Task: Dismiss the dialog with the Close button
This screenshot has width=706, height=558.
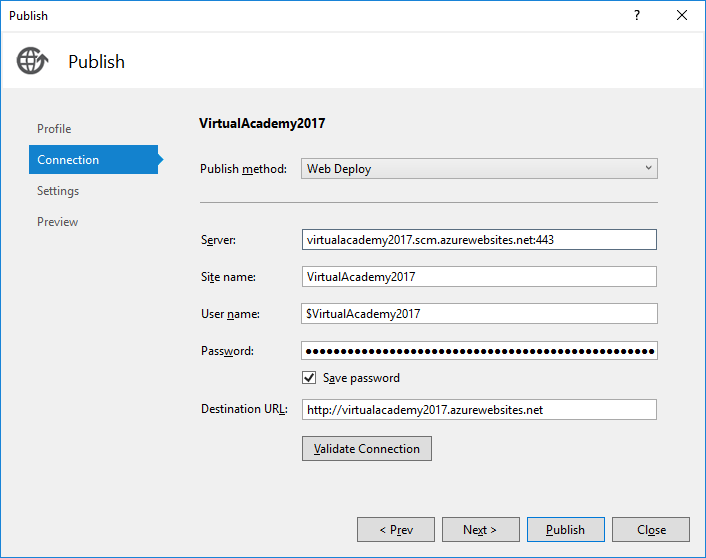Action: (x=651, y=530)
